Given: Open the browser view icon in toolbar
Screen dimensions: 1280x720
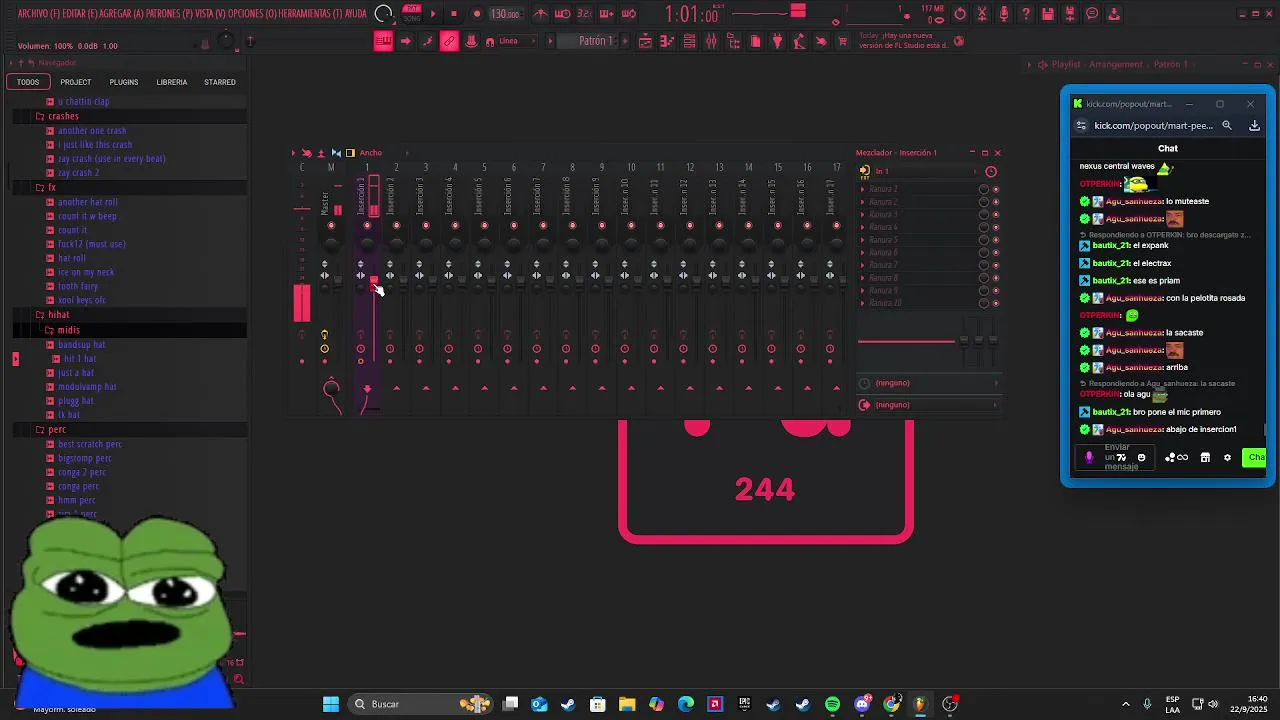Looking at the screenshot, I should coord(733,41).
